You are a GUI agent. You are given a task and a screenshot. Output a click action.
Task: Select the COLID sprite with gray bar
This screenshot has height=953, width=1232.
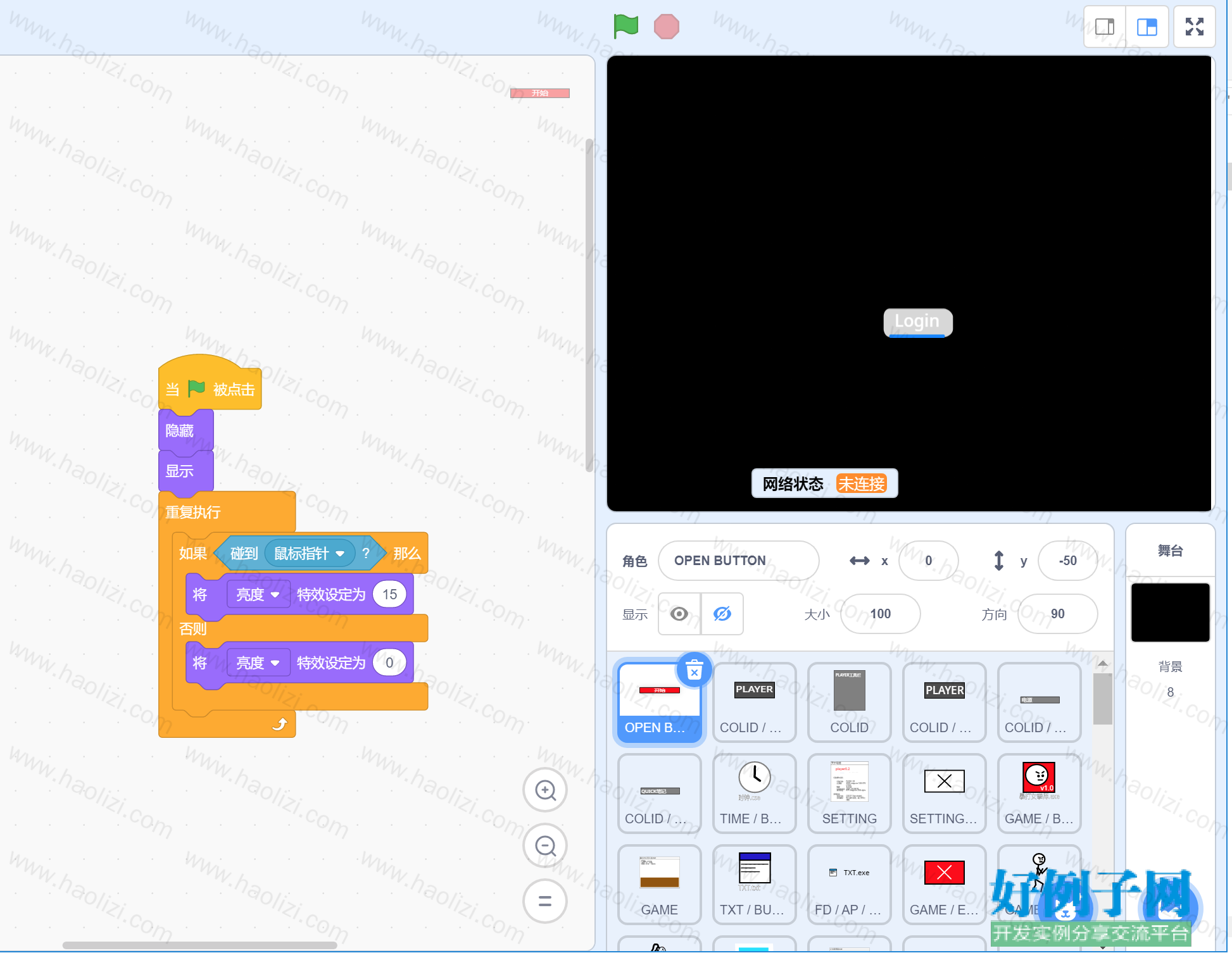pos(1039,702)
